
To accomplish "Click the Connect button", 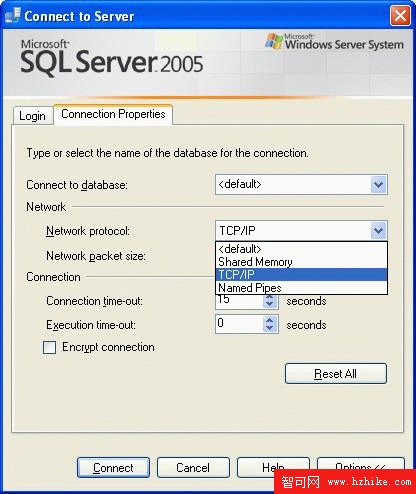I will [x=113, y=468].
